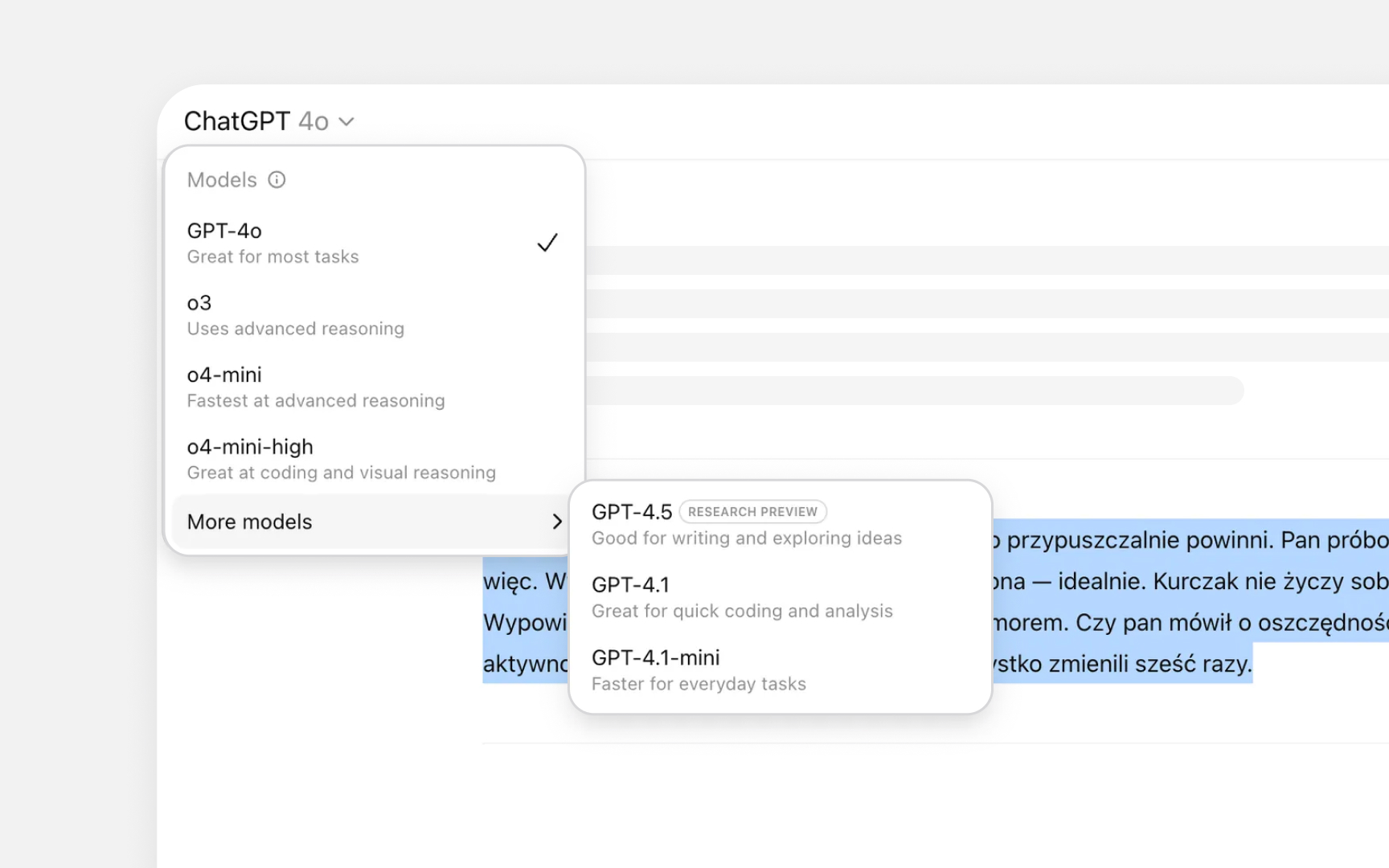Screen dimensions: 1389x868
Task: Switch to GPT-4.5 research preview model
Action: click(x=781, y=524)
